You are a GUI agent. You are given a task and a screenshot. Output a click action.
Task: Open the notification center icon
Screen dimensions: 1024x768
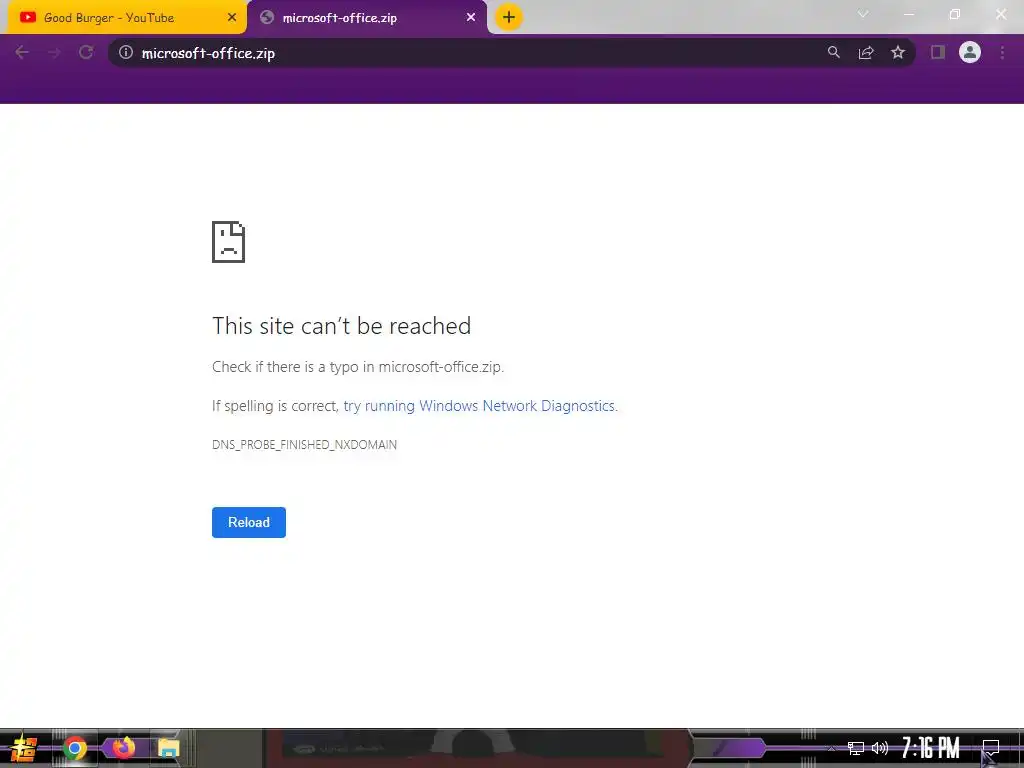point(991,748)
